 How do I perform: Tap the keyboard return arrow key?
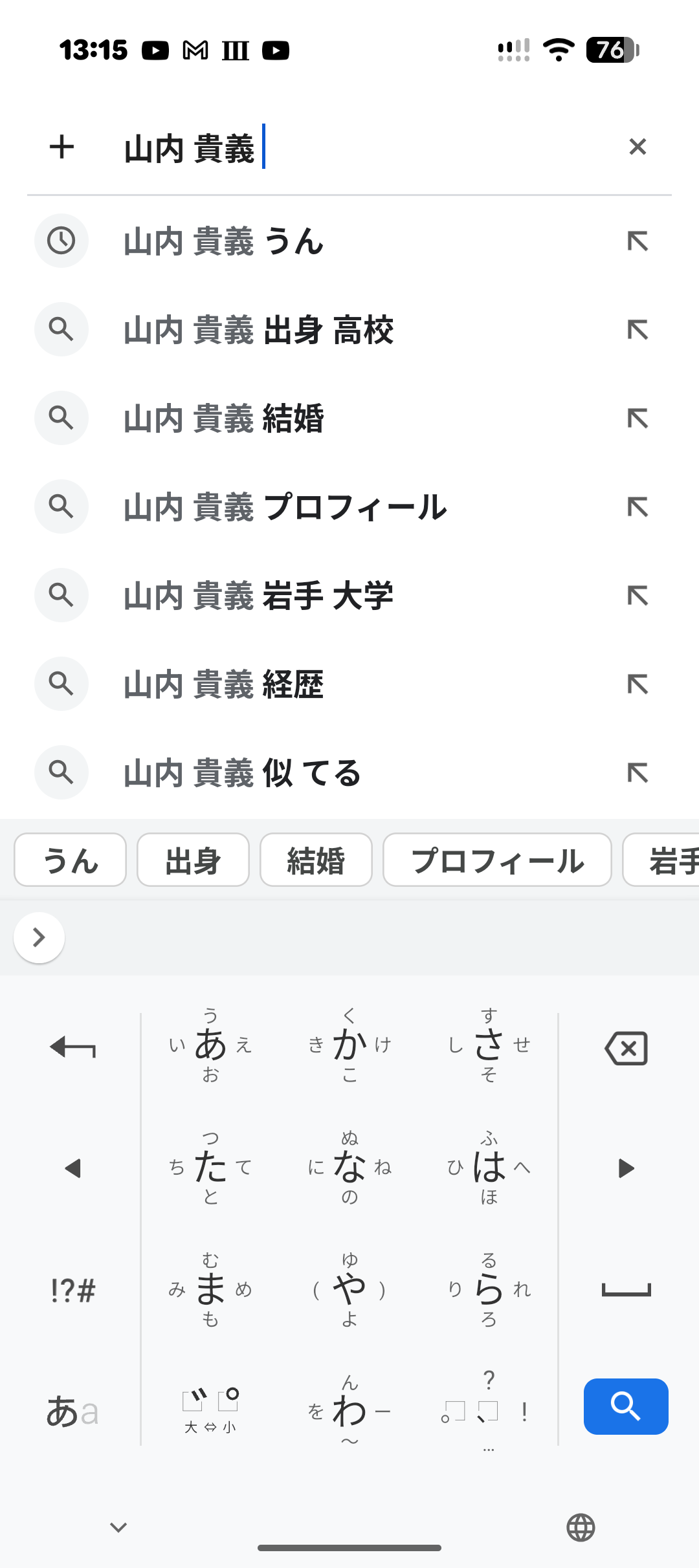(x=72, y=1047)
